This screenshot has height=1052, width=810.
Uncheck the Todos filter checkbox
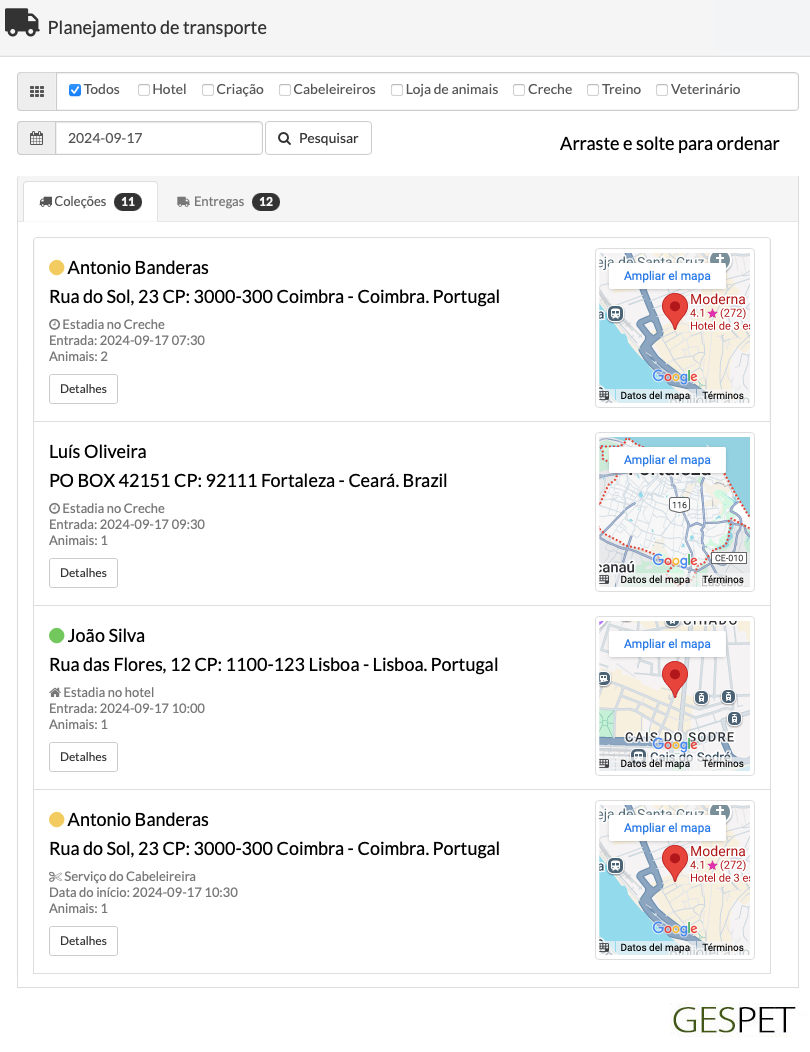(x=75, y=90)
